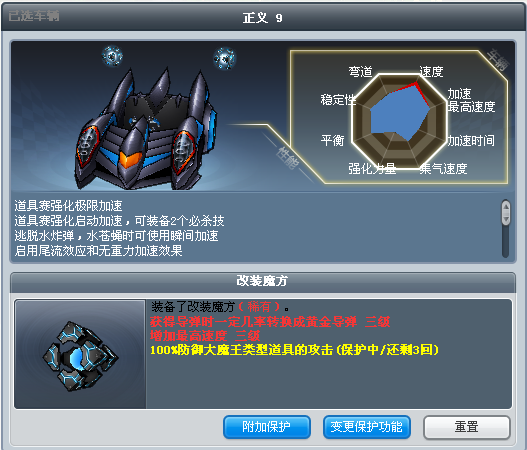Click the 变更保护功能 button
The width and height of the screenshot is (527, 450).
[x=367, y=427]
